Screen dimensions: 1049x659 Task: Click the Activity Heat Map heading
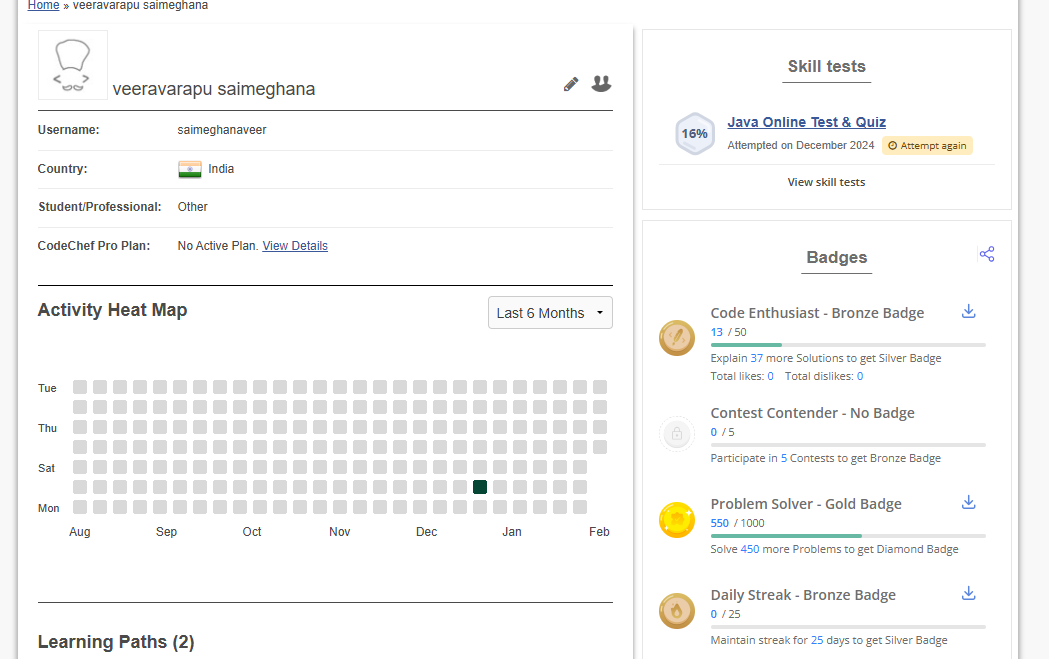[x=112, y=310]
